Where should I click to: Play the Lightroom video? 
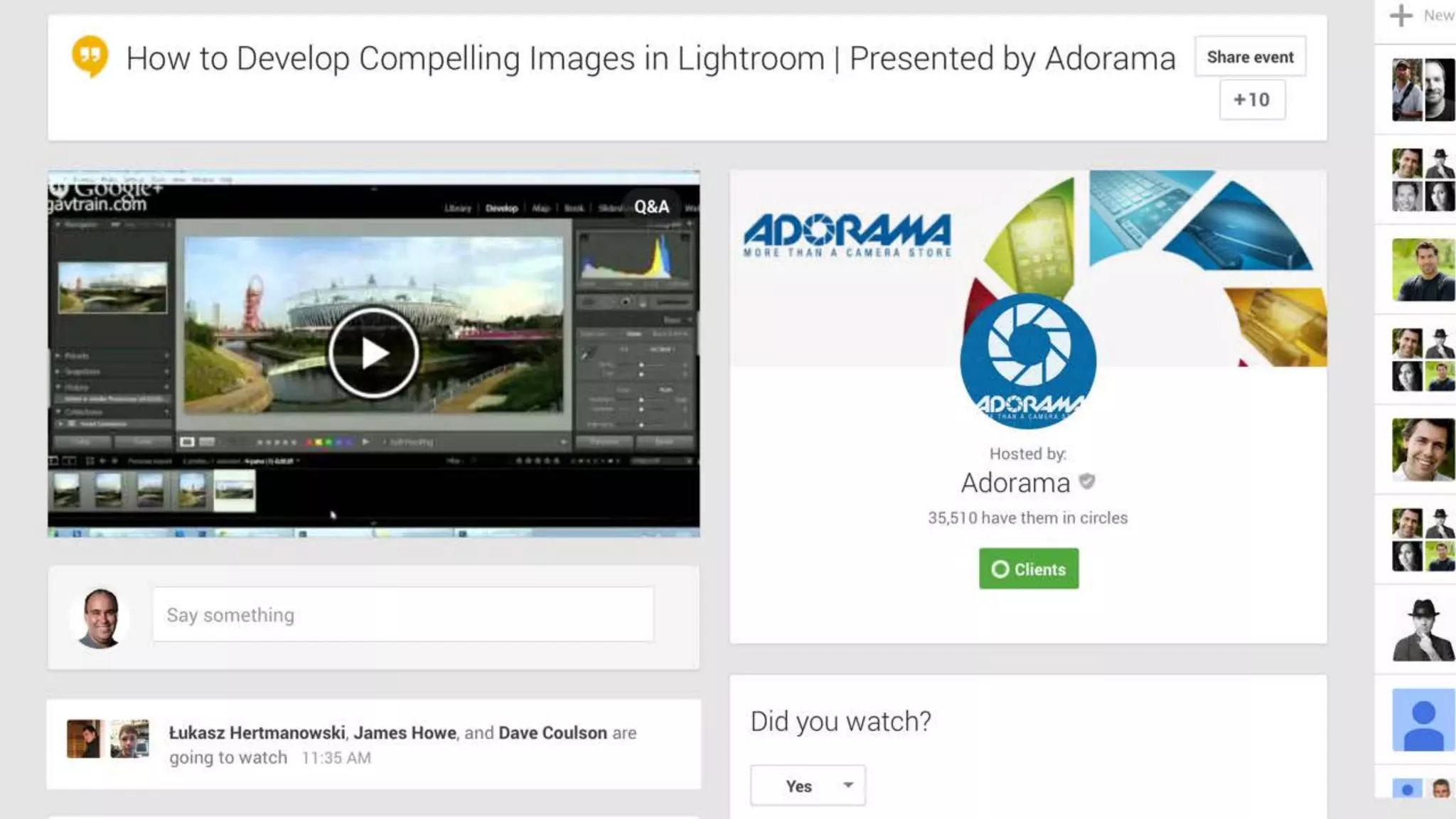373,353
